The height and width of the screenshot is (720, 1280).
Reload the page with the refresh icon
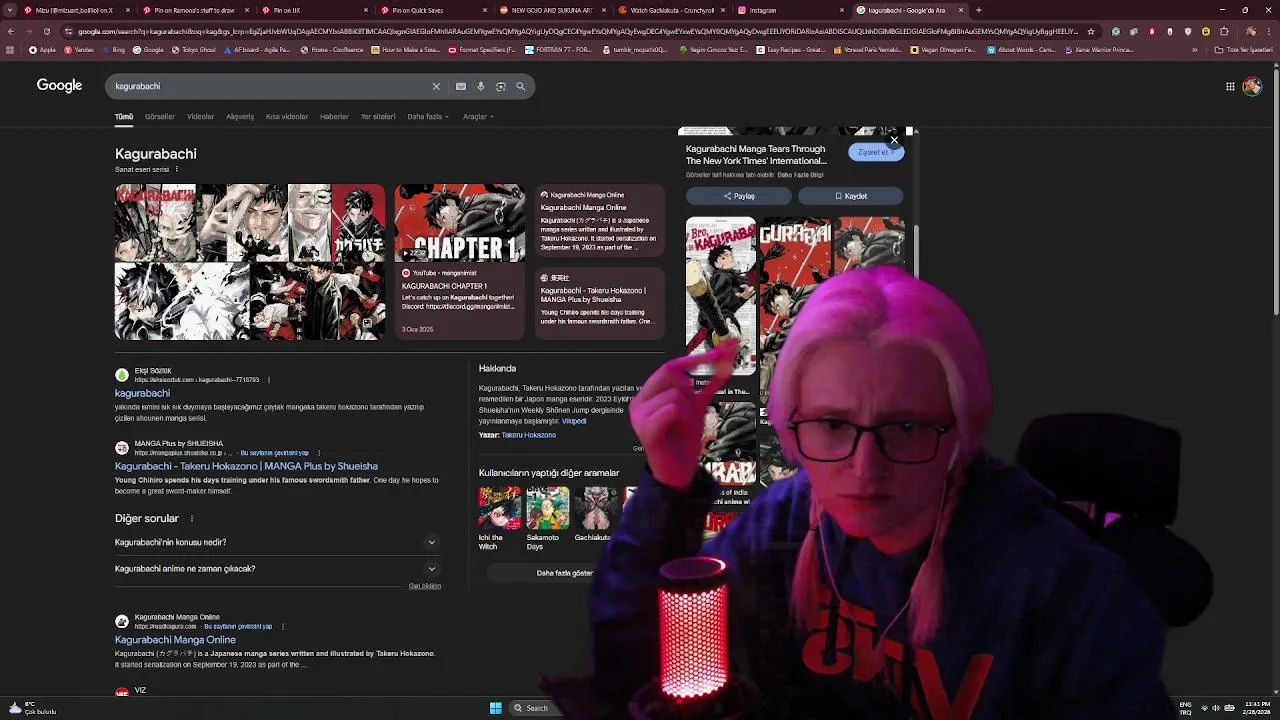point(47,31)
